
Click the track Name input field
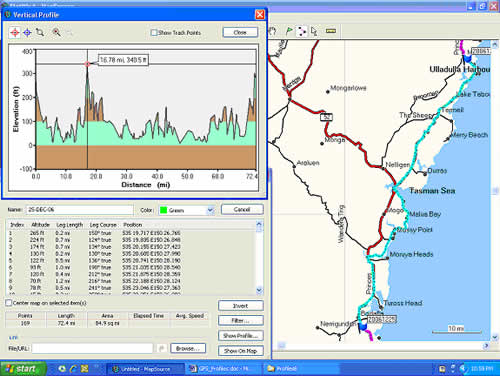point(79,210)
